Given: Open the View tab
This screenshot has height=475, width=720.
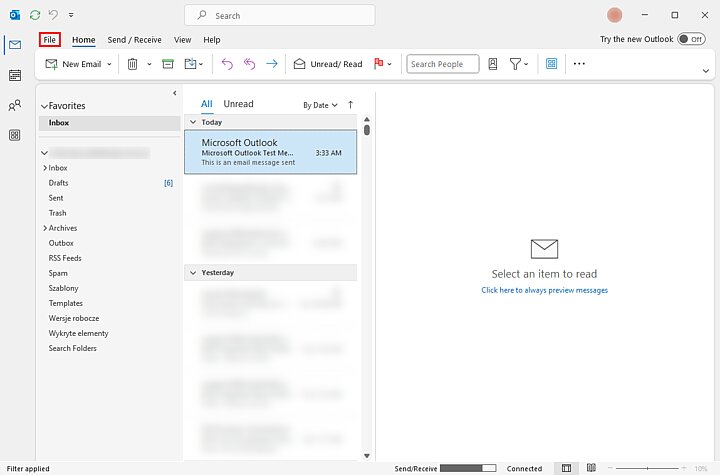Looking at the screenshot, I should (182, 40).
